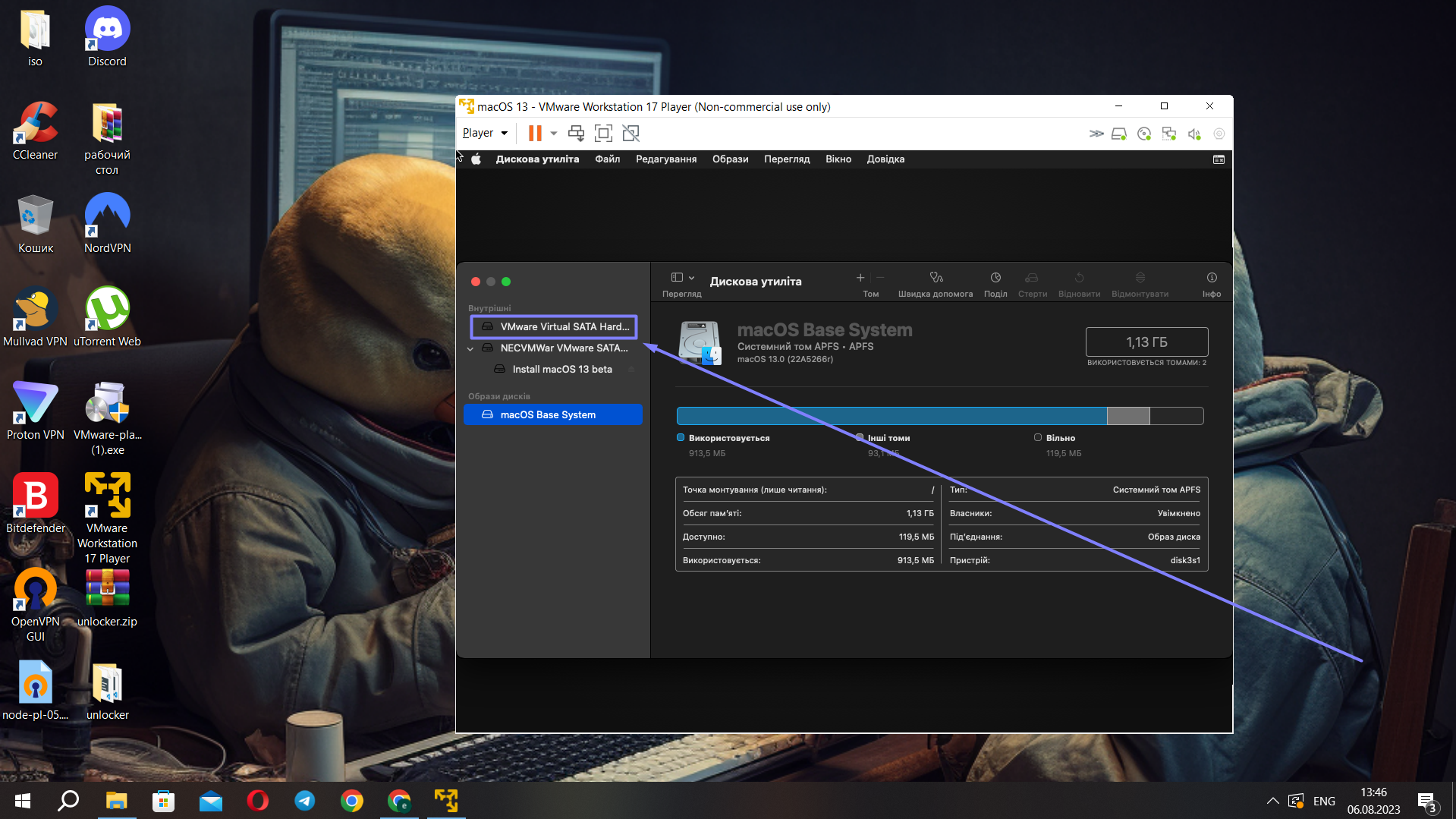
Task: Open the Дискова утиліта application menu
Action: 537,159
